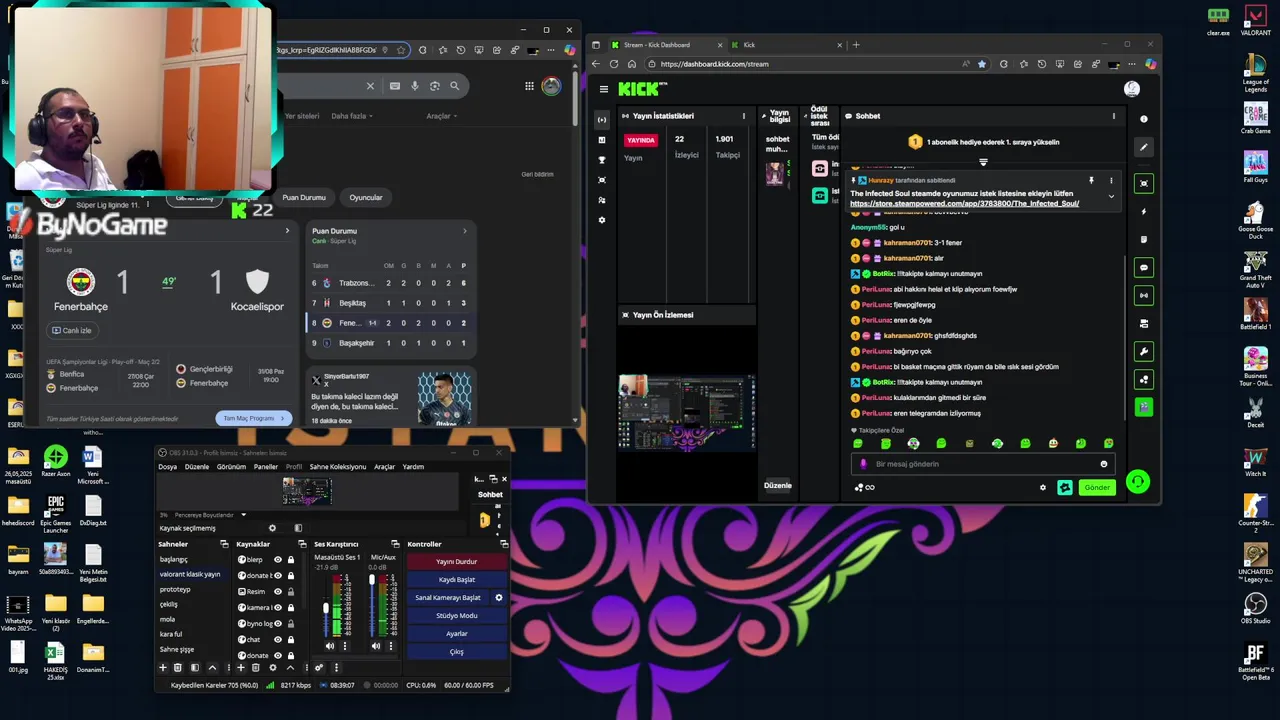Select valorant klasik yayın scene in OBS
The image size is (1280, 720).
pyautogui.click(x=192, y=575)
